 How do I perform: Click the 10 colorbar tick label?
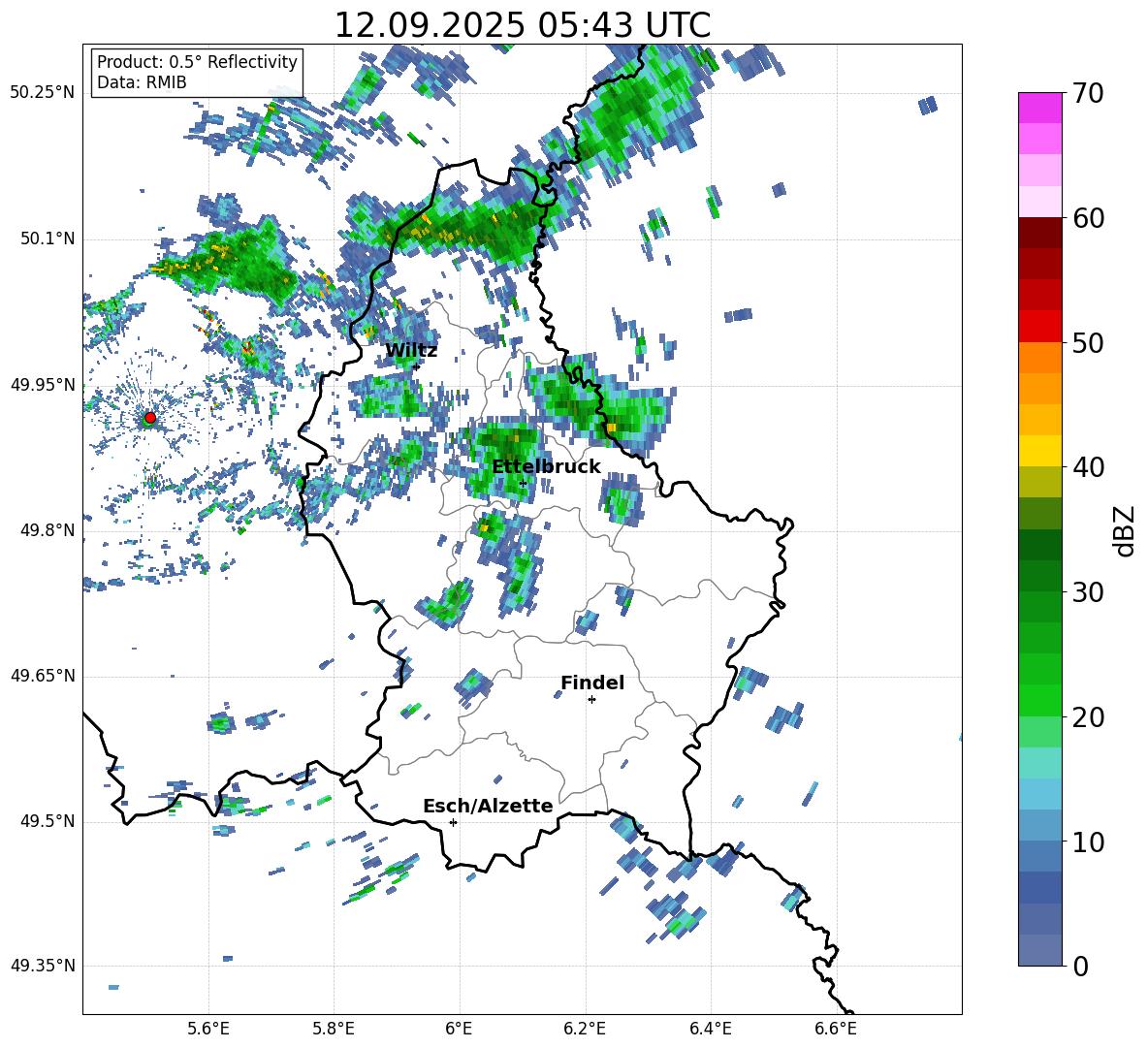click(x=1088, y=842)
